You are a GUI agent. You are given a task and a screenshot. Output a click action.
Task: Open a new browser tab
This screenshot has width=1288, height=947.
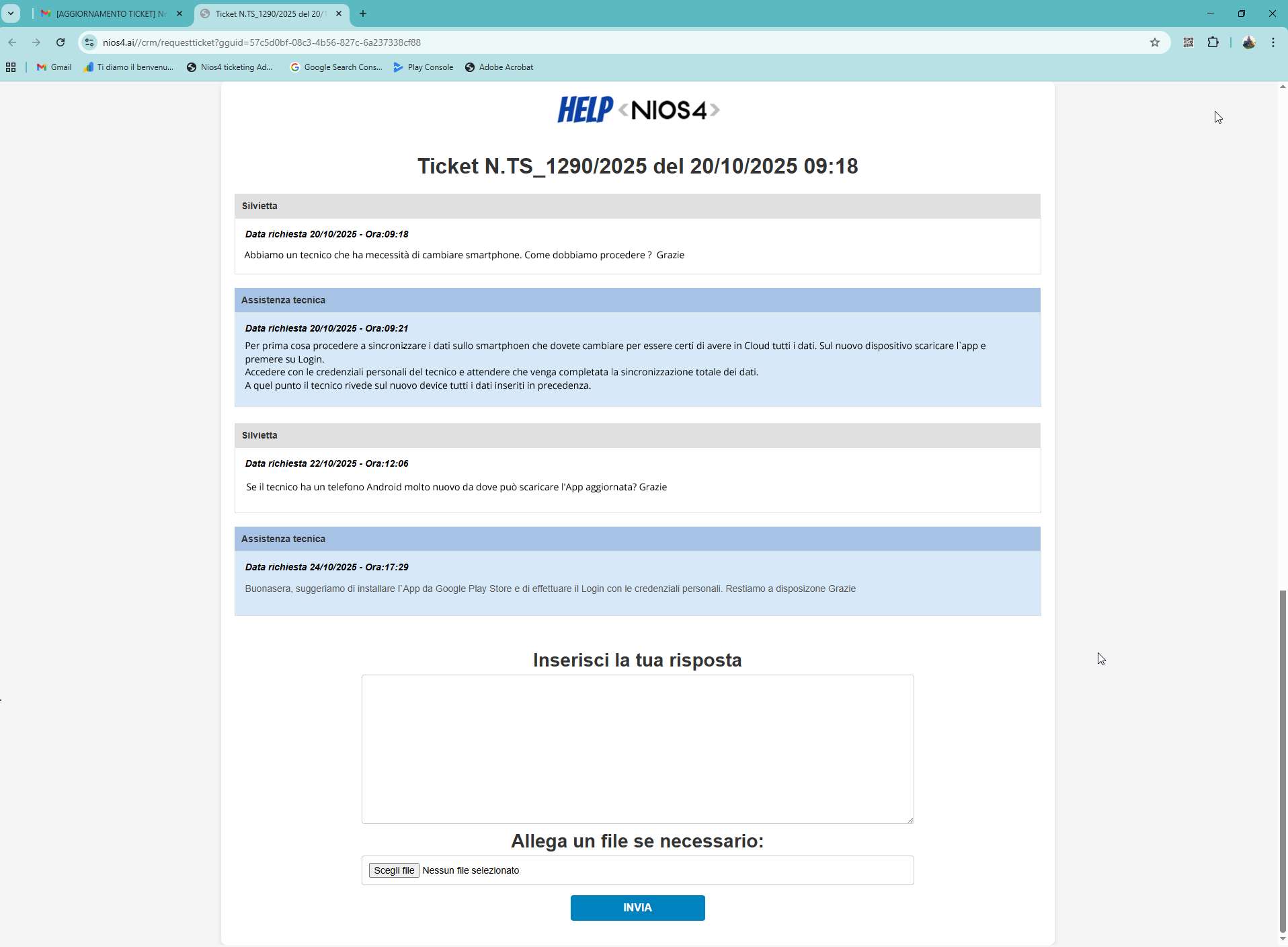pos(363,13)
